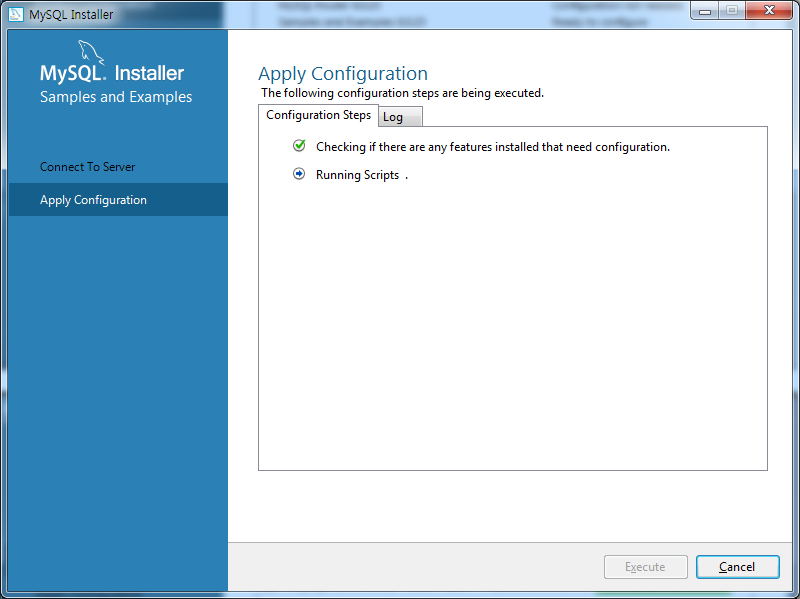This screenshot has height=599, width=800.
Task: Close the MySQL Installer window
Action: (x=769, y=10)
